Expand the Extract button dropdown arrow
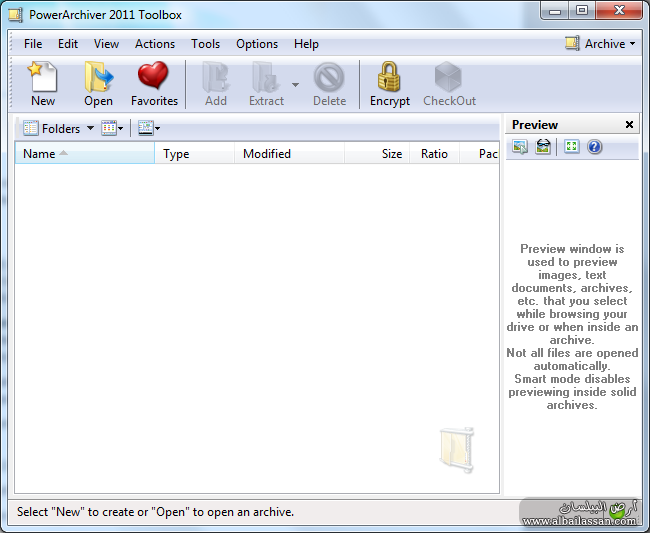 coord(295,85)
